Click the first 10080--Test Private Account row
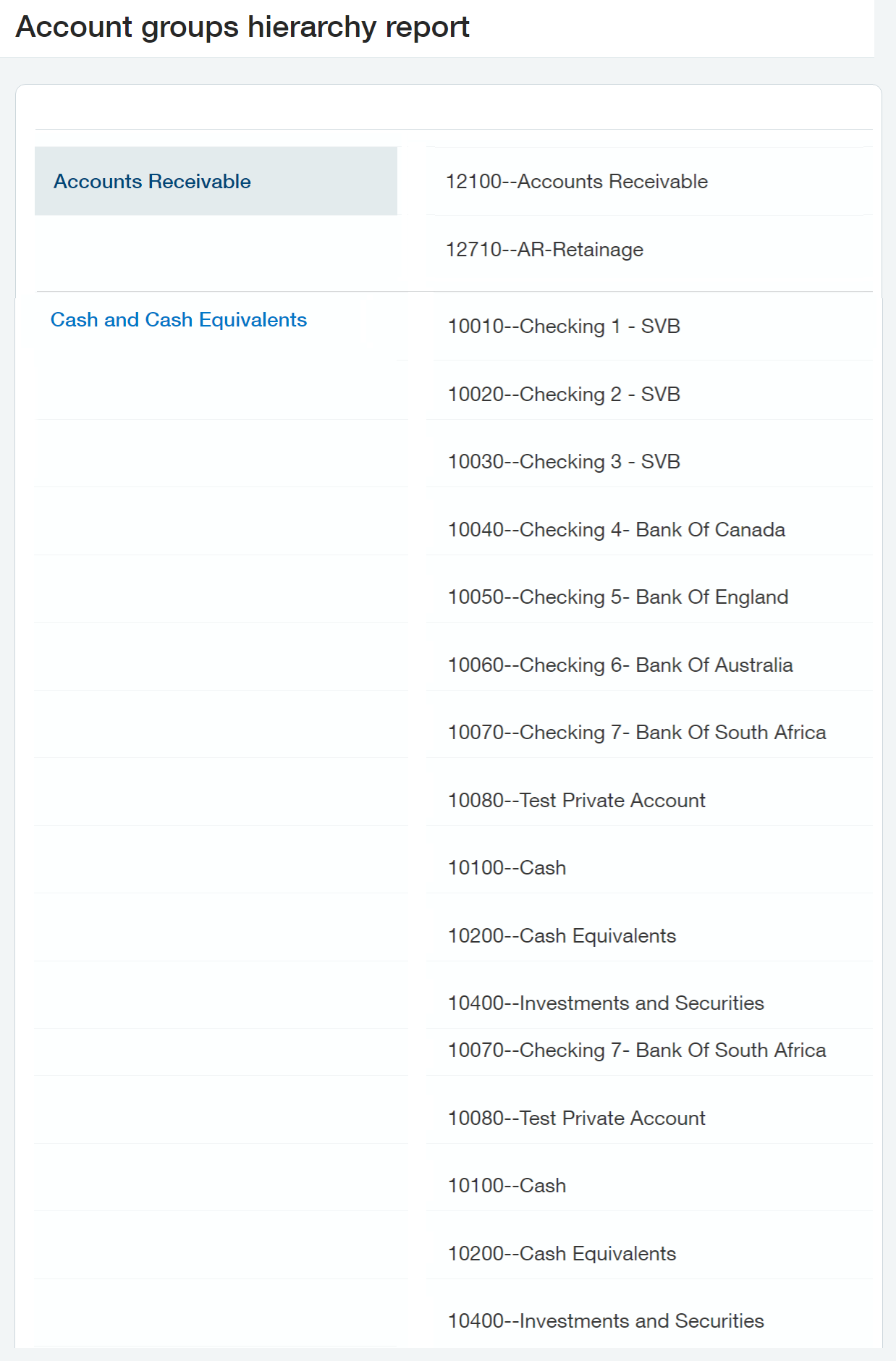The image size is (896, 1361). click(649, 801)
